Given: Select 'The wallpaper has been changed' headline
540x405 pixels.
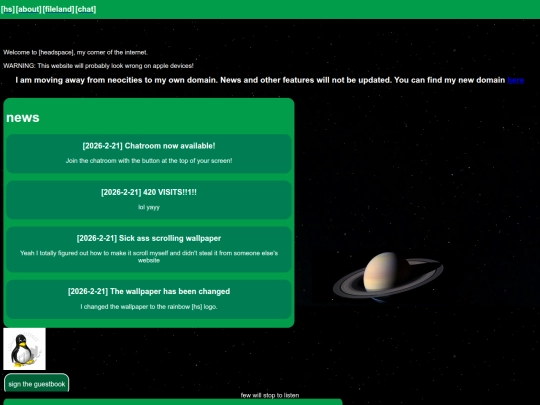Looking at the screenshot, I should click(x=149, y=291).
